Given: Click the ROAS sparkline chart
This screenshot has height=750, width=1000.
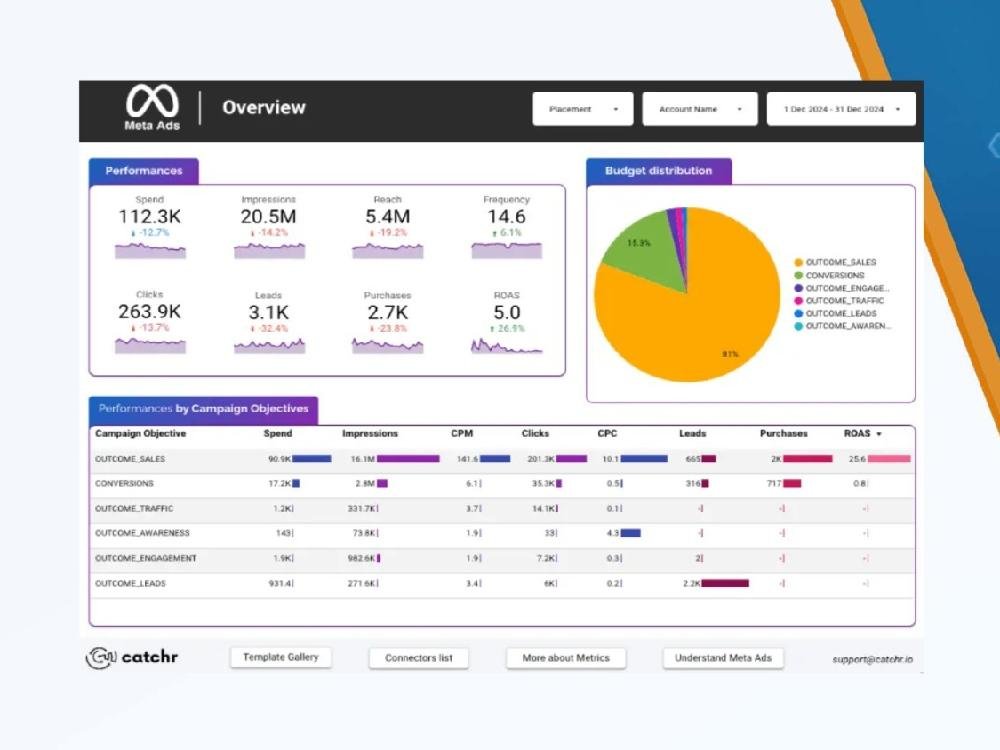Looking at the screenshot, I should [x=506, y=345].
